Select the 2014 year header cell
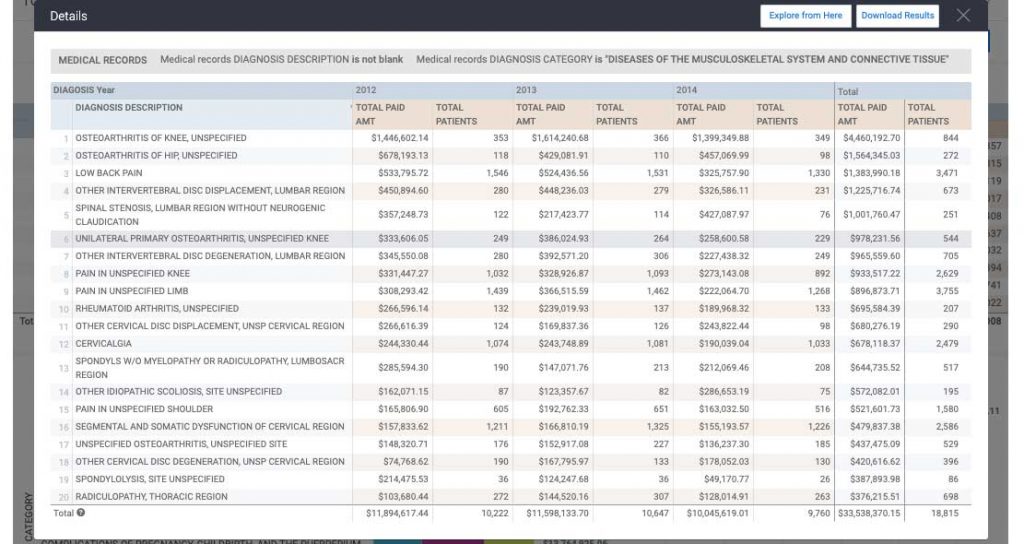Image resolution: width=1024 pixels, height=544 pixels. point(686,90)
